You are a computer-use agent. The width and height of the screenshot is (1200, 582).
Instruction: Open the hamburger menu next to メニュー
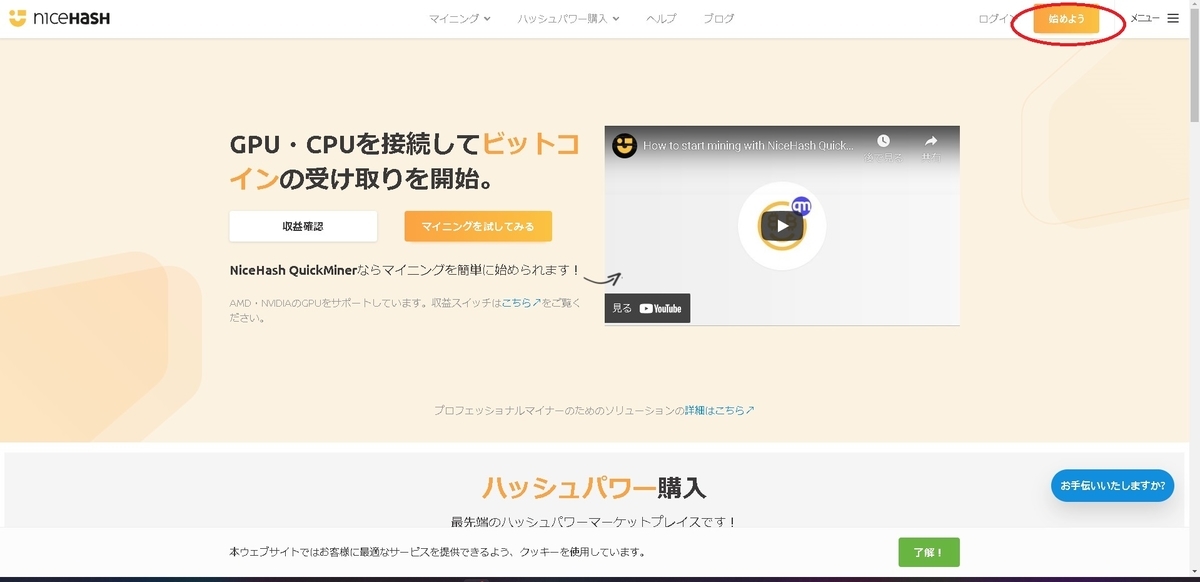pos(1172,17)
